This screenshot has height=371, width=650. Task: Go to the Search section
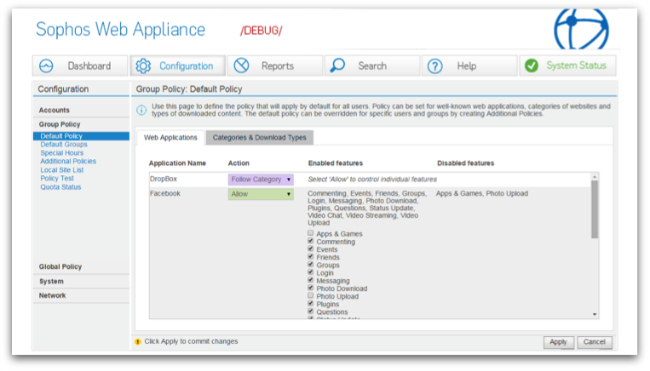pyautogui.click(x=372, y=66)
